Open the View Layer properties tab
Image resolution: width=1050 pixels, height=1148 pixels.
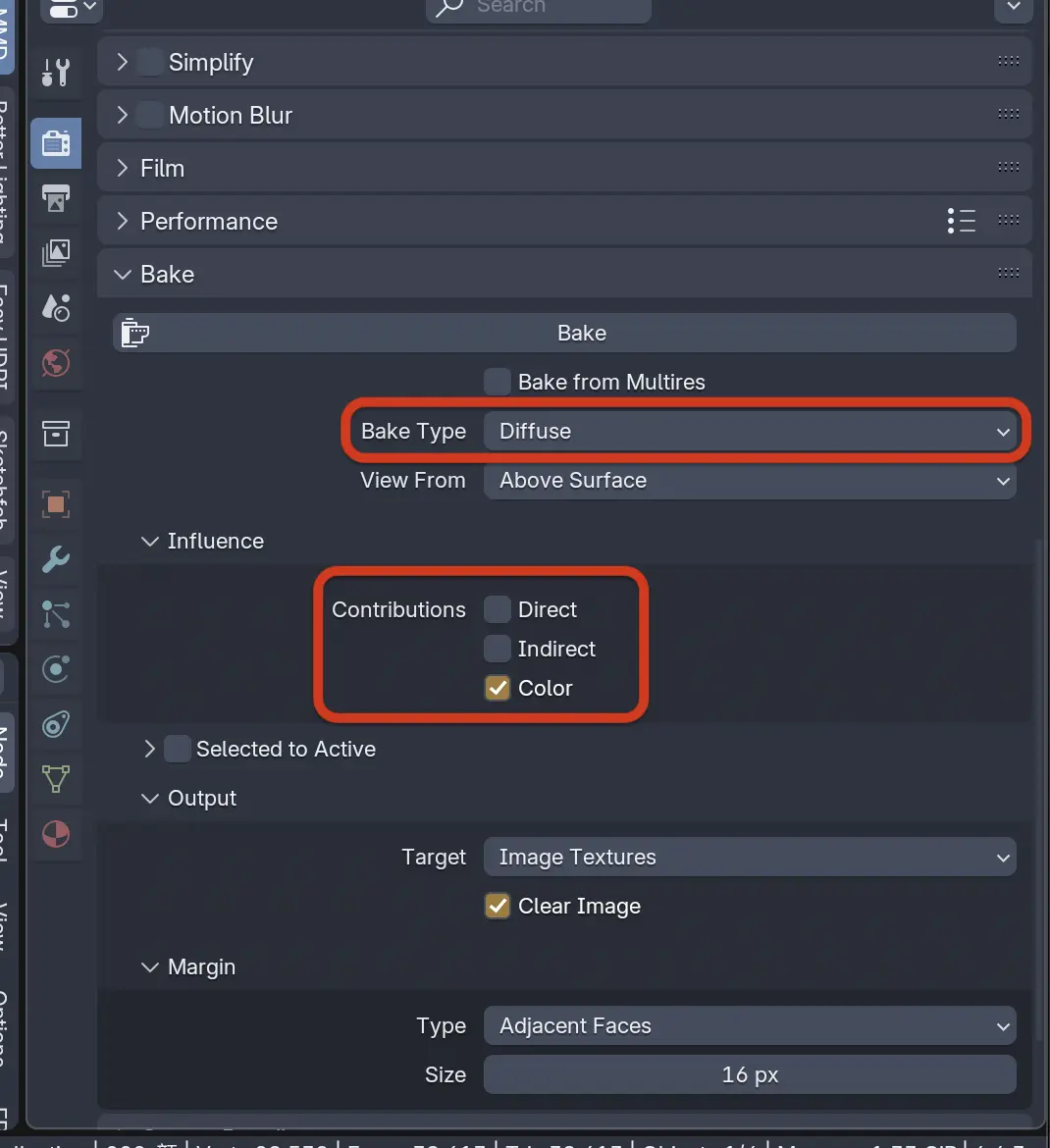[56, 252]
